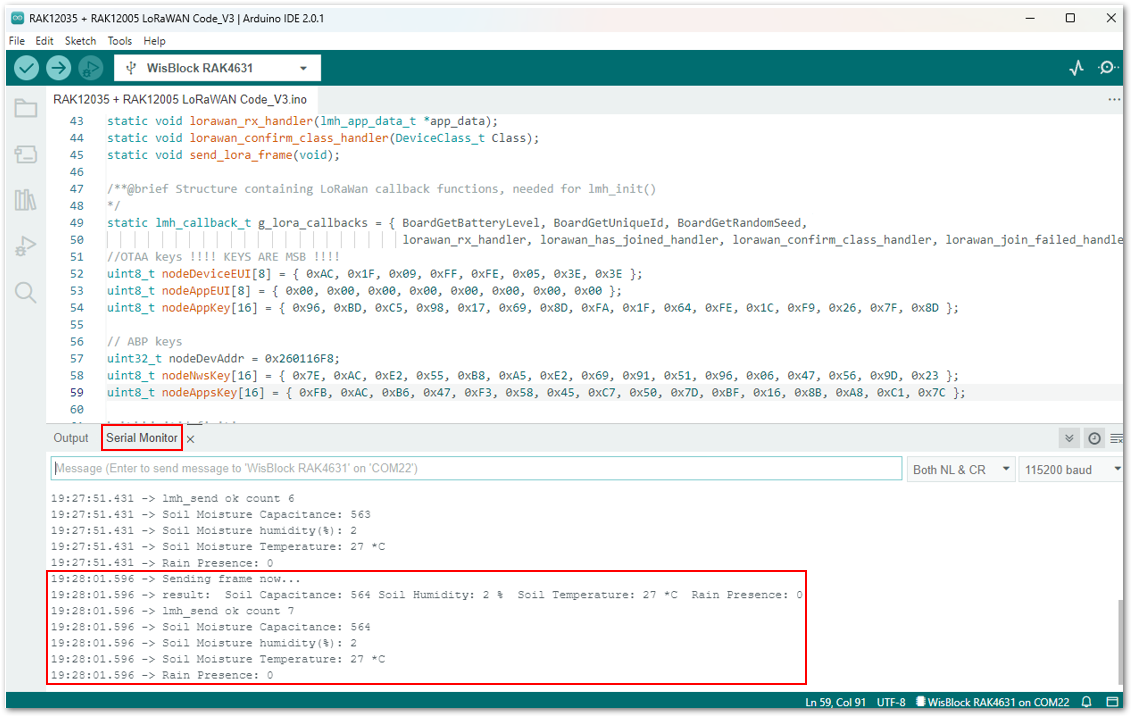The height and width of the screenshot is (717, 1132).
Task: Open the Sketch menu
Action: coord(80,41)
